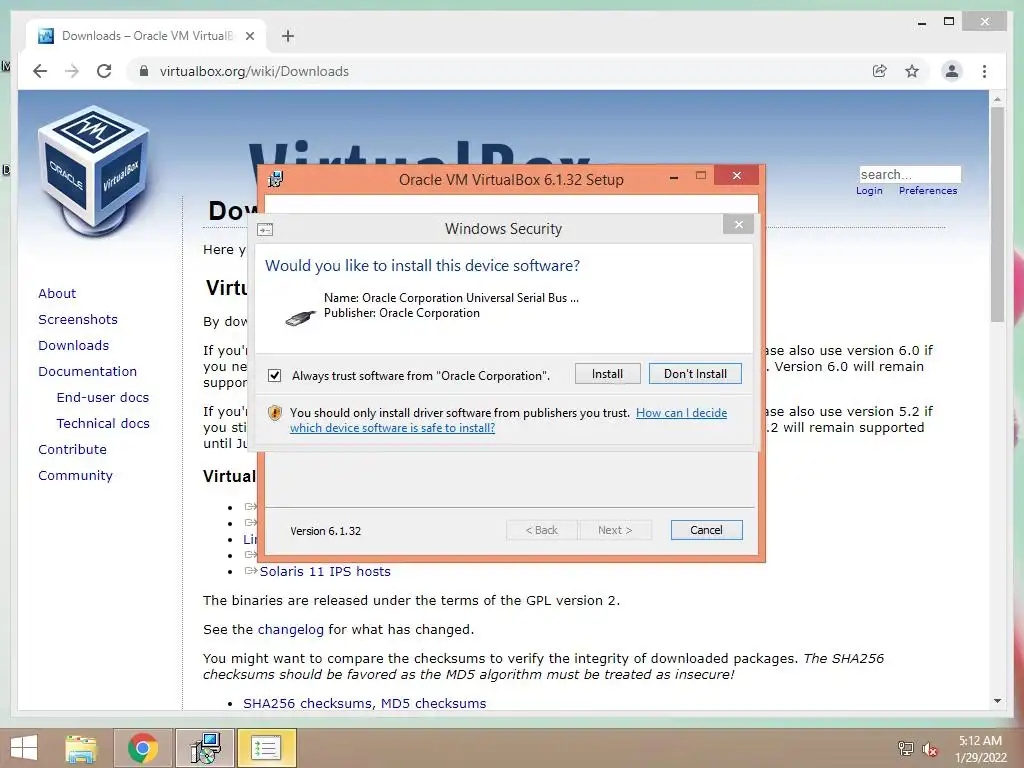
Task: Click the padlock site info icon
Action: tap(144, 71)
